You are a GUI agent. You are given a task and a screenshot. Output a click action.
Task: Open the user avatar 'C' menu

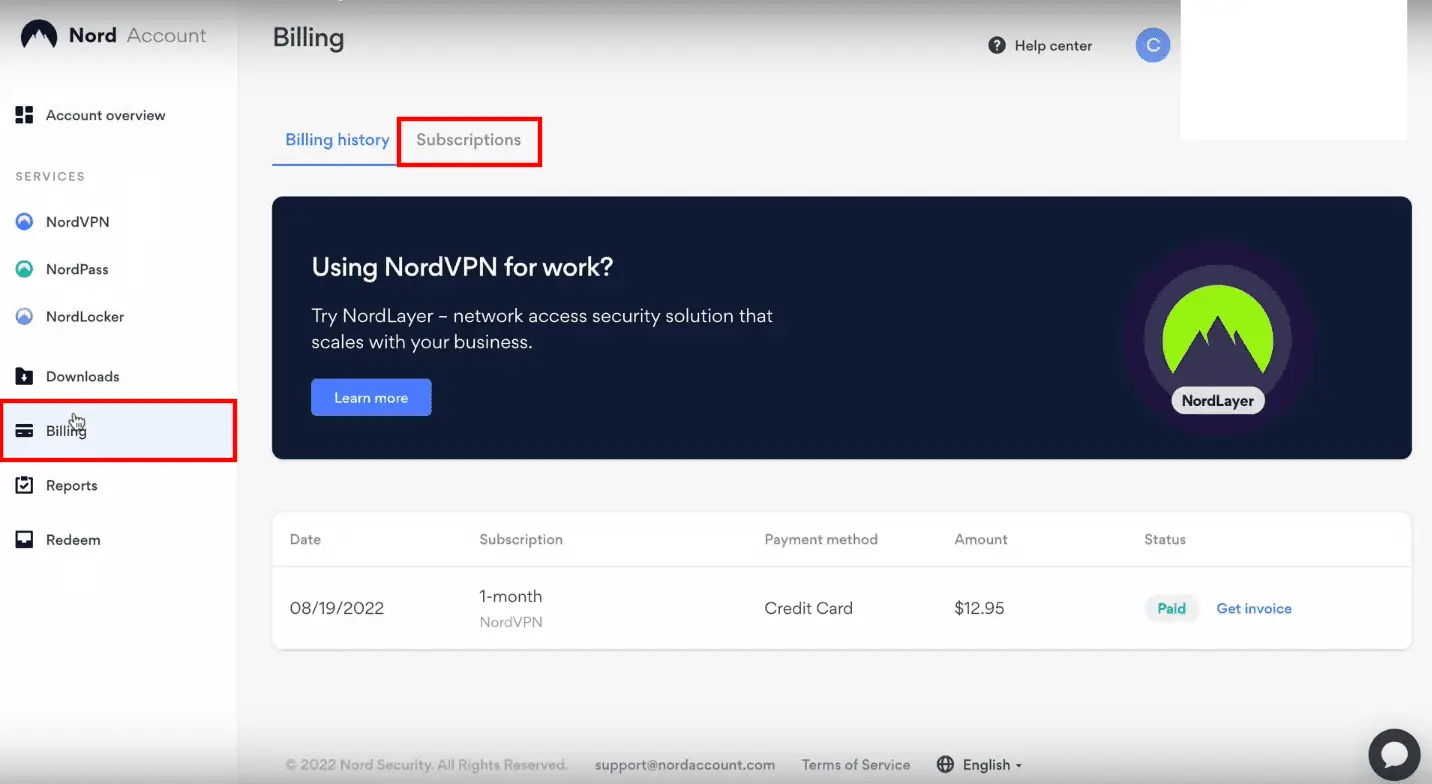(x=1153, y=45)
